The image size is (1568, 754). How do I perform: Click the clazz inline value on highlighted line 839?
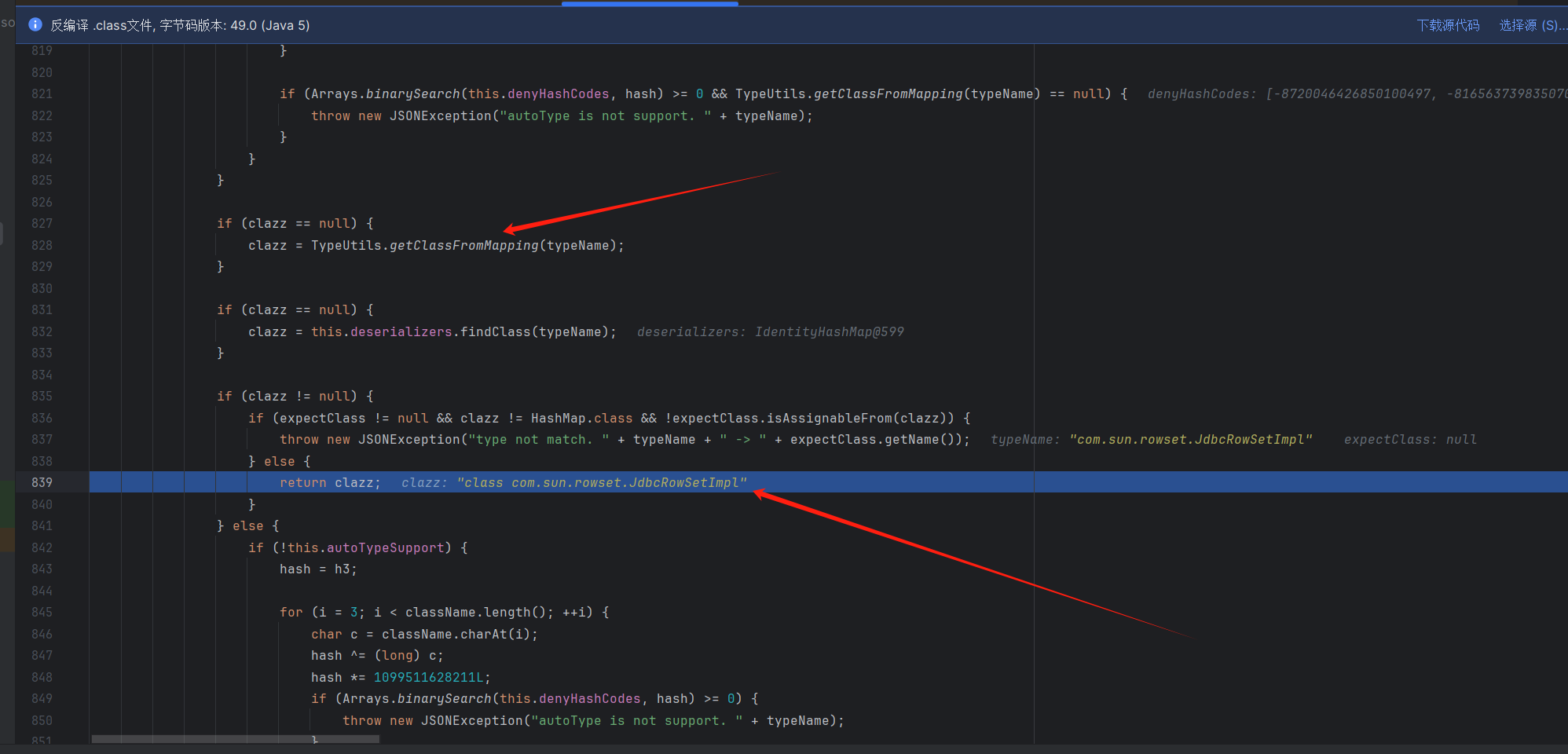pos(573,482)
